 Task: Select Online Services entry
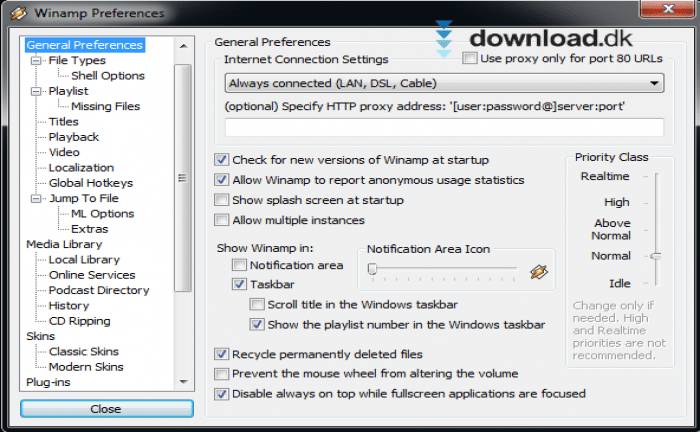[x=92, y=275]
